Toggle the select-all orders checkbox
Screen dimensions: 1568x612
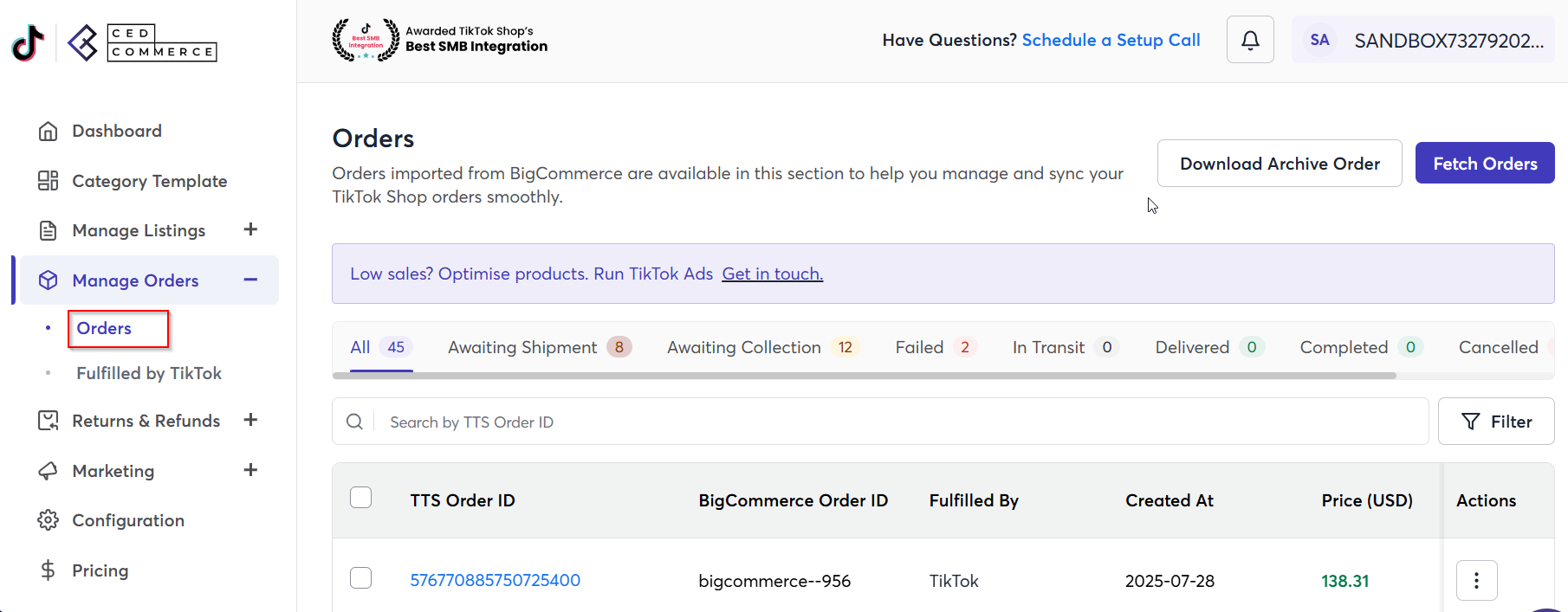coord(360,498)
